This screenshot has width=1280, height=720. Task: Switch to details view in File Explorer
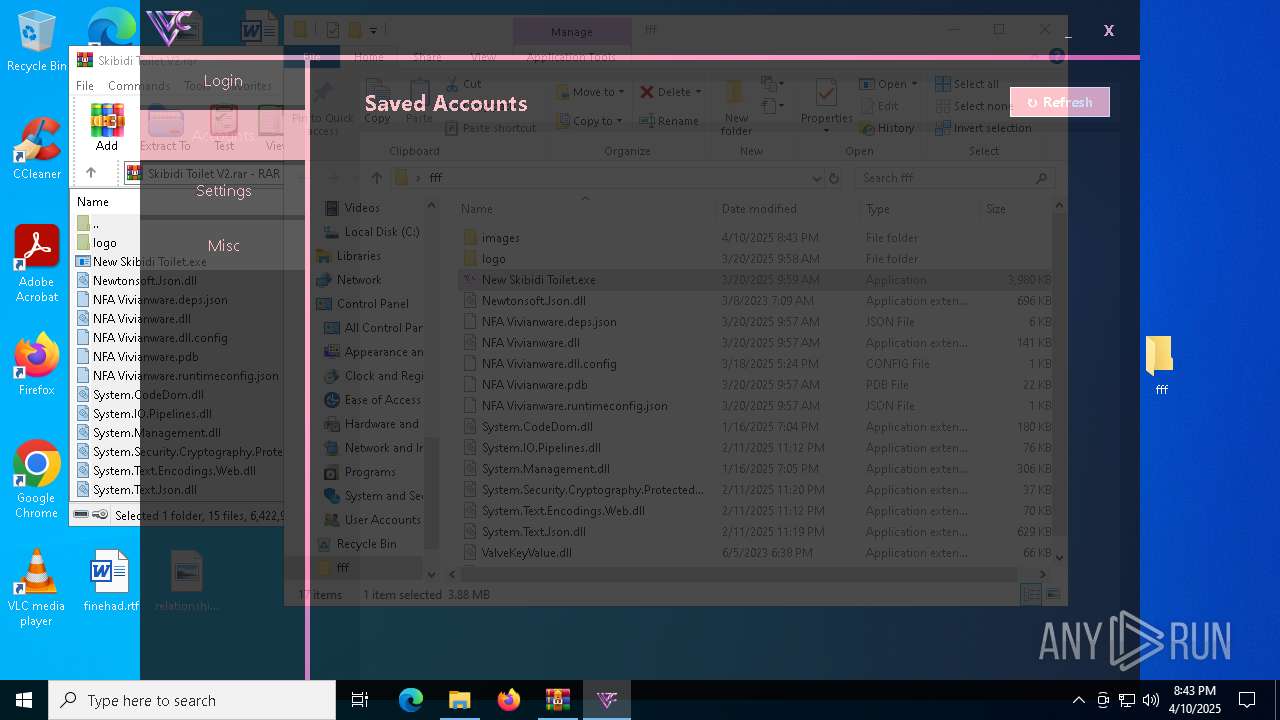(x=1031, y=594)
